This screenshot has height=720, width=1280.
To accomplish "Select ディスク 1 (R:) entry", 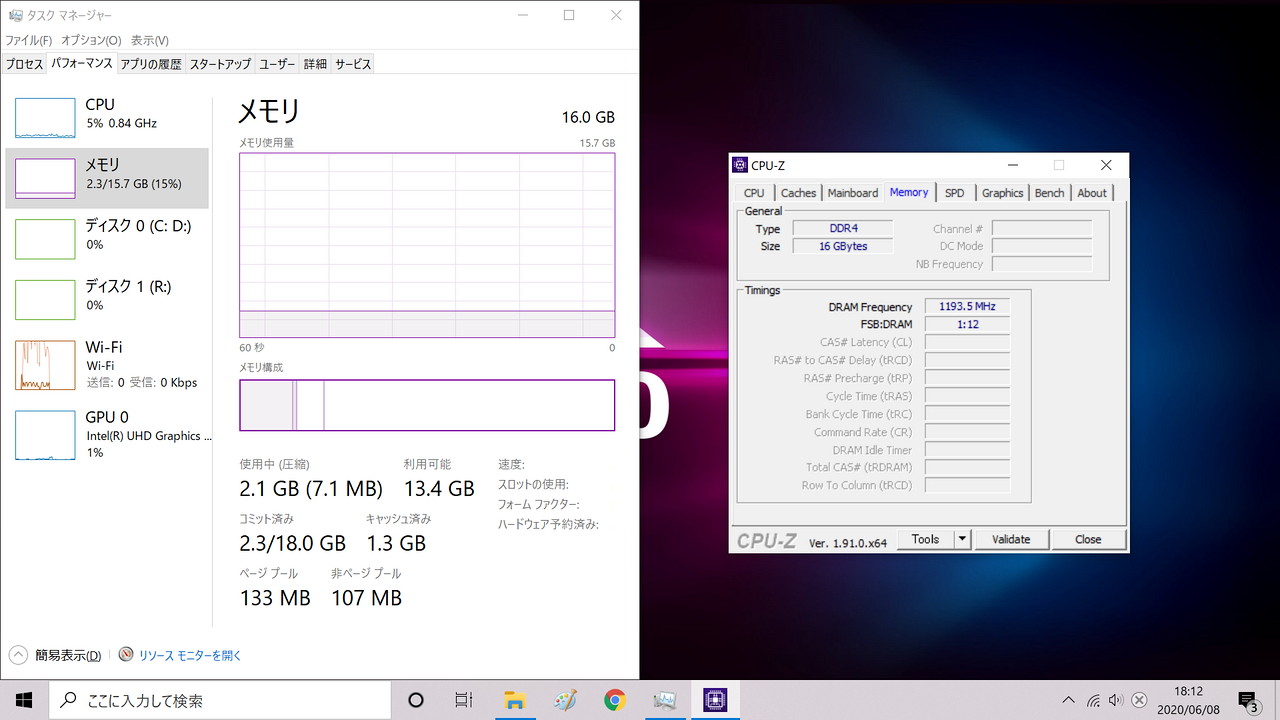I will tap(107, 299).
